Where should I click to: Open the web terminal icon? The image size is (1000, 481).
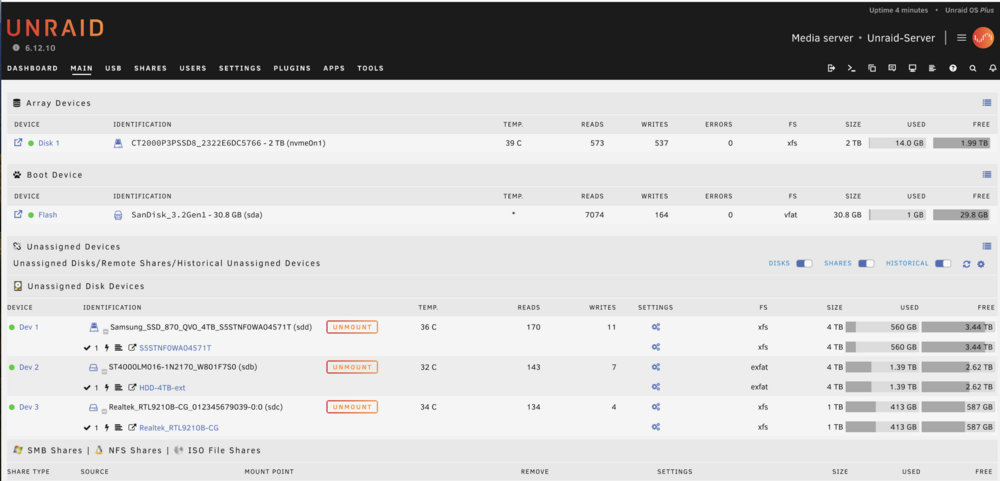(x=851, y=68)
